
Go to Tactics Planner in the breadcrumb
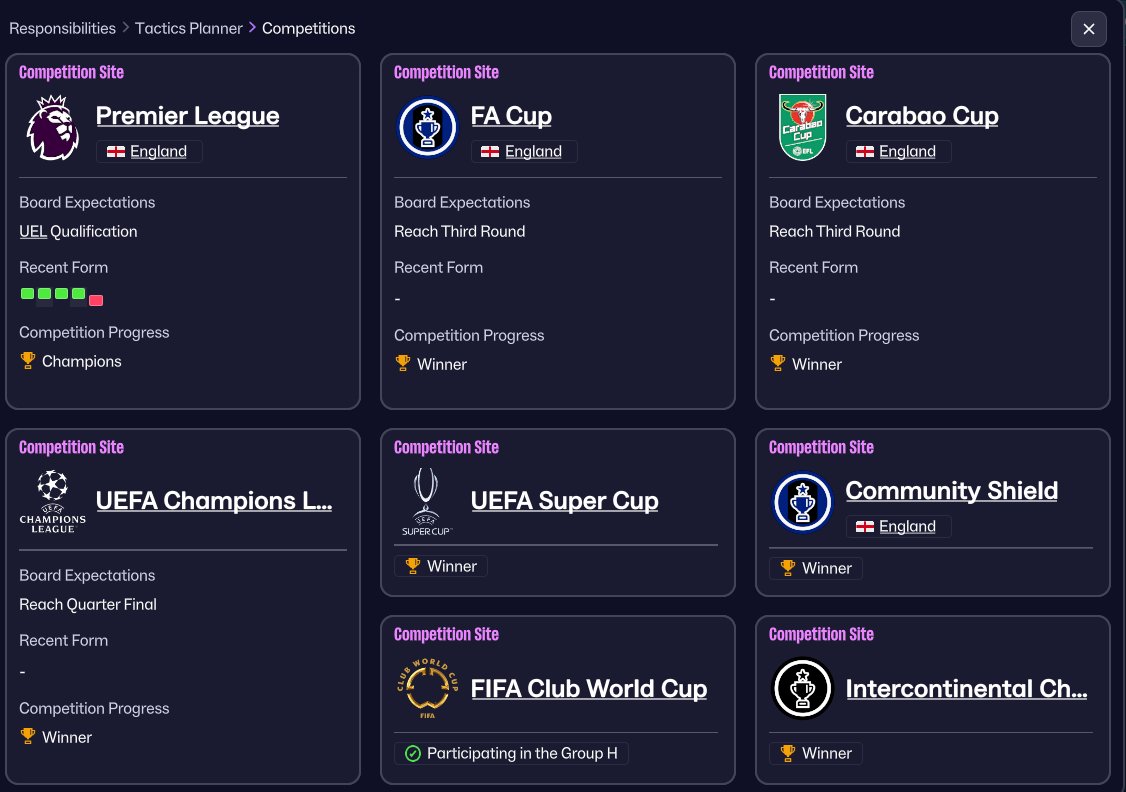click(189, 28)
